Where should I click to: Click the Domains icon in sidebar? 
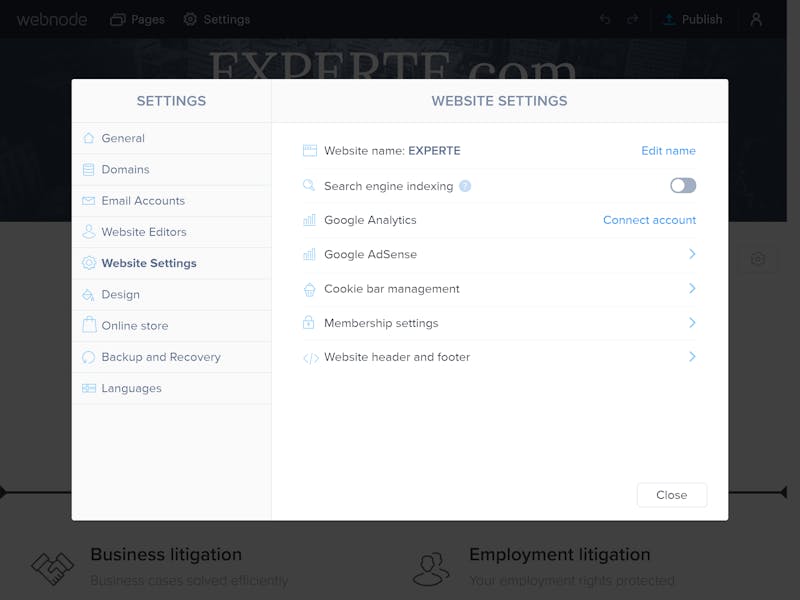pyautogui.click(x=89, y=169)
